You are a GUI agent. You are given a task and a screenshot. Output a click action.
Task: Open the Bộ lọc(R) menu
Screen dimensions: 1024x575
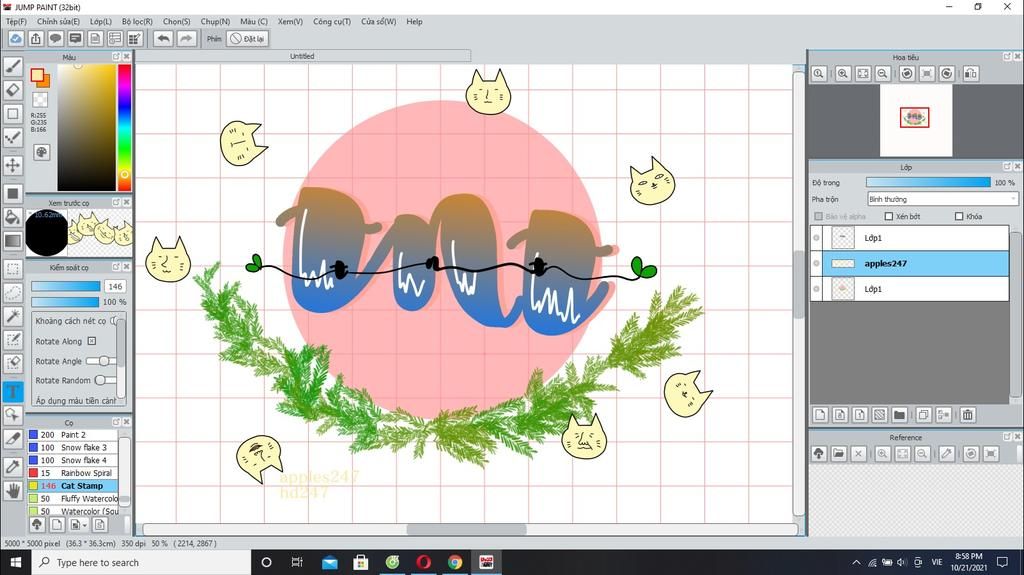pos(137,22)
